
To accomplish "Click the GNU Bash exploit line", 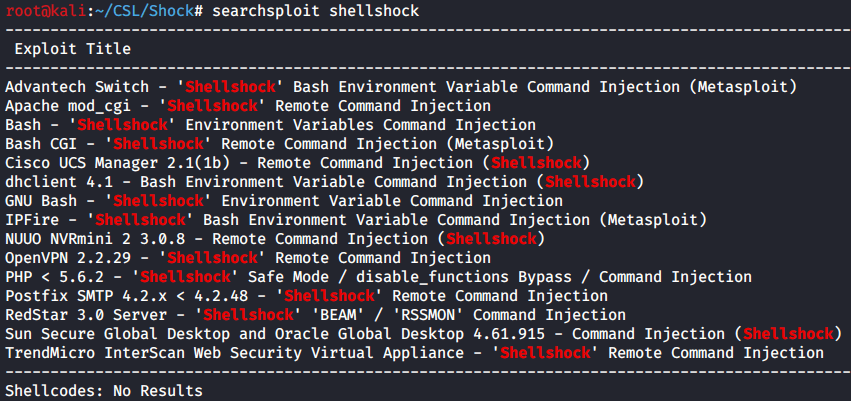I will (x=284, y=200).
